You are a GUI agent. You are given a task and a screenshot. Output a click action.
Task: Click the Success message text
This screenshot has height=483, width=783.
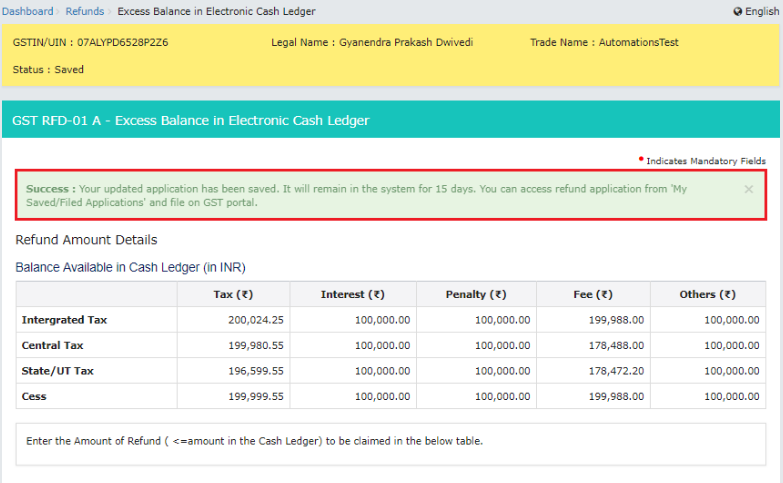click(357, 195)
